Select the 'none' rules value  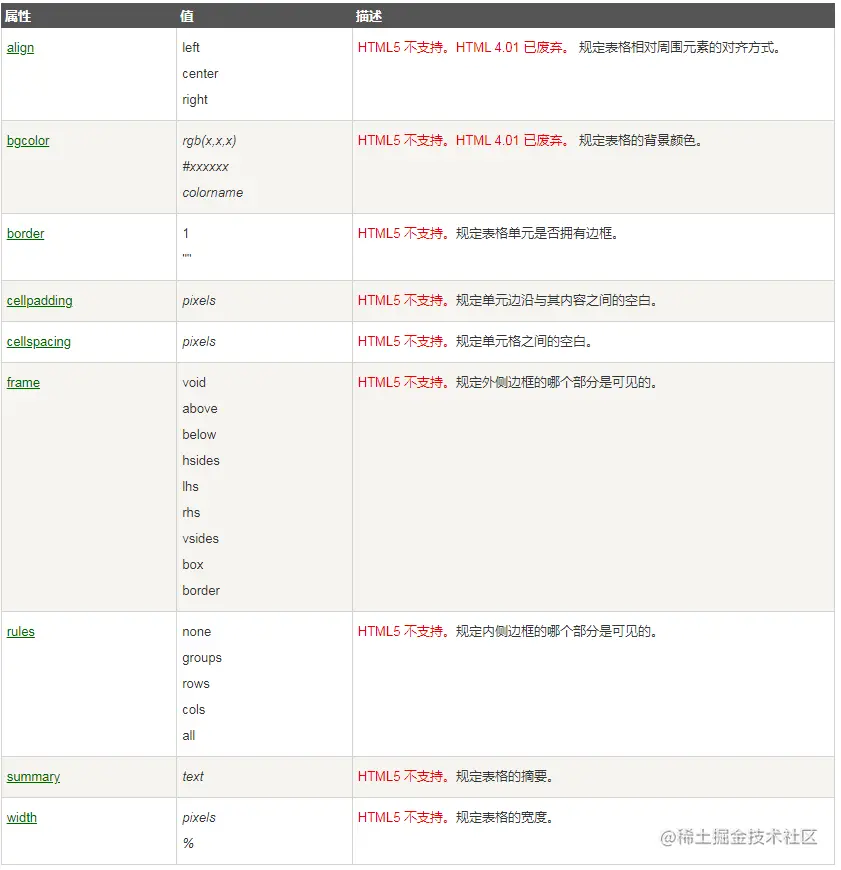196,633
